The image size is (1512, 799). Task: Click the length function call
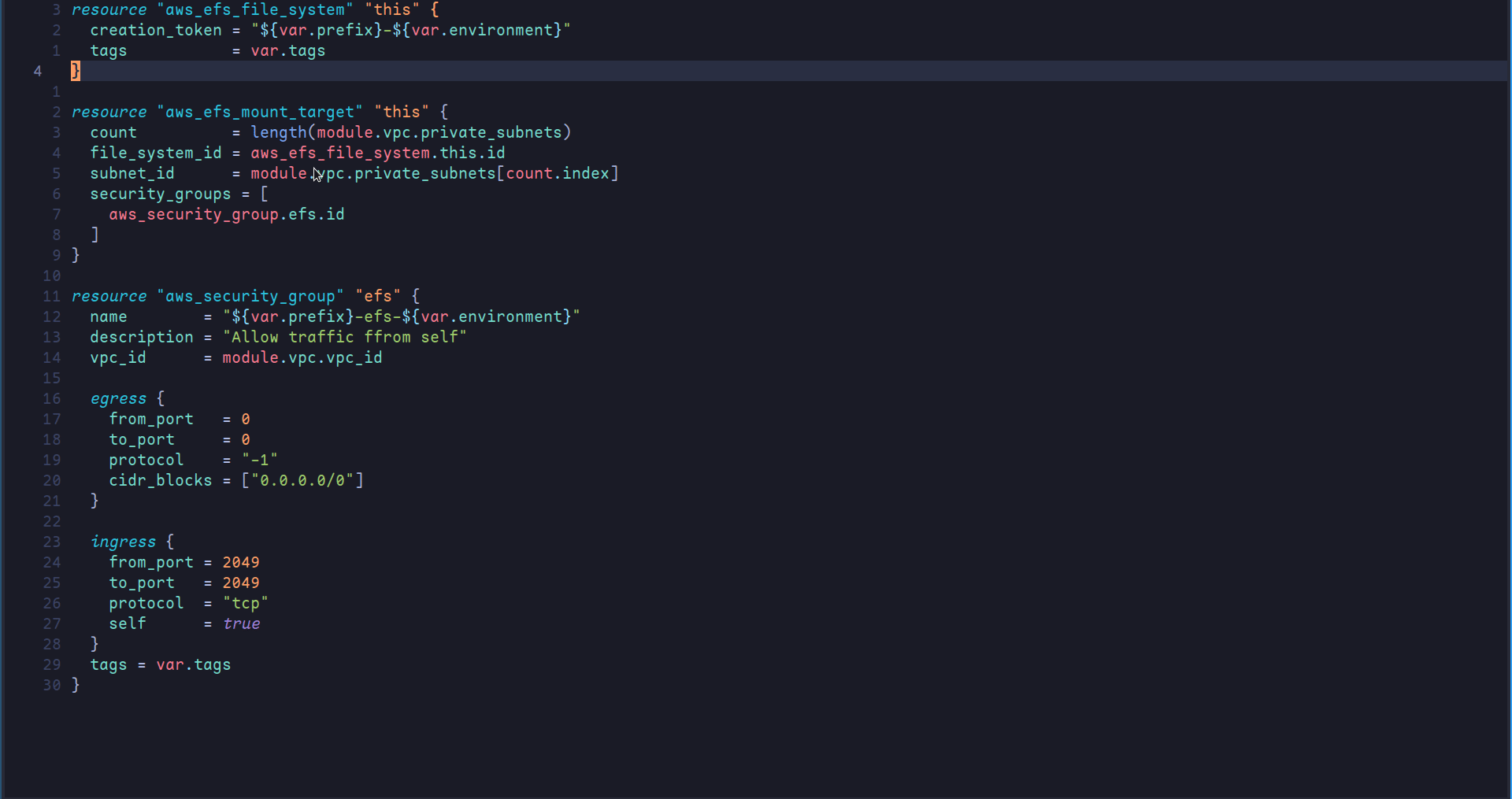[279, 132]
